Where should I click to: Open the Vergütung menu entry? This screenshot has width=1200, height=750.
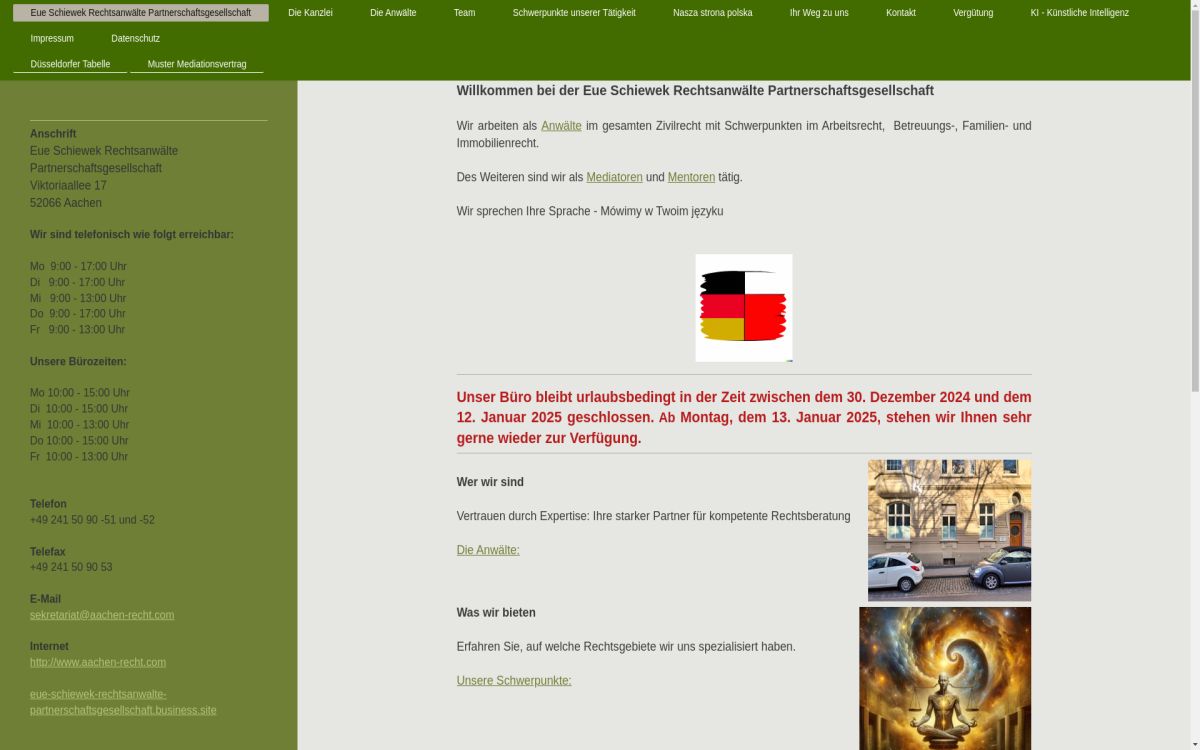click(973, 13)
